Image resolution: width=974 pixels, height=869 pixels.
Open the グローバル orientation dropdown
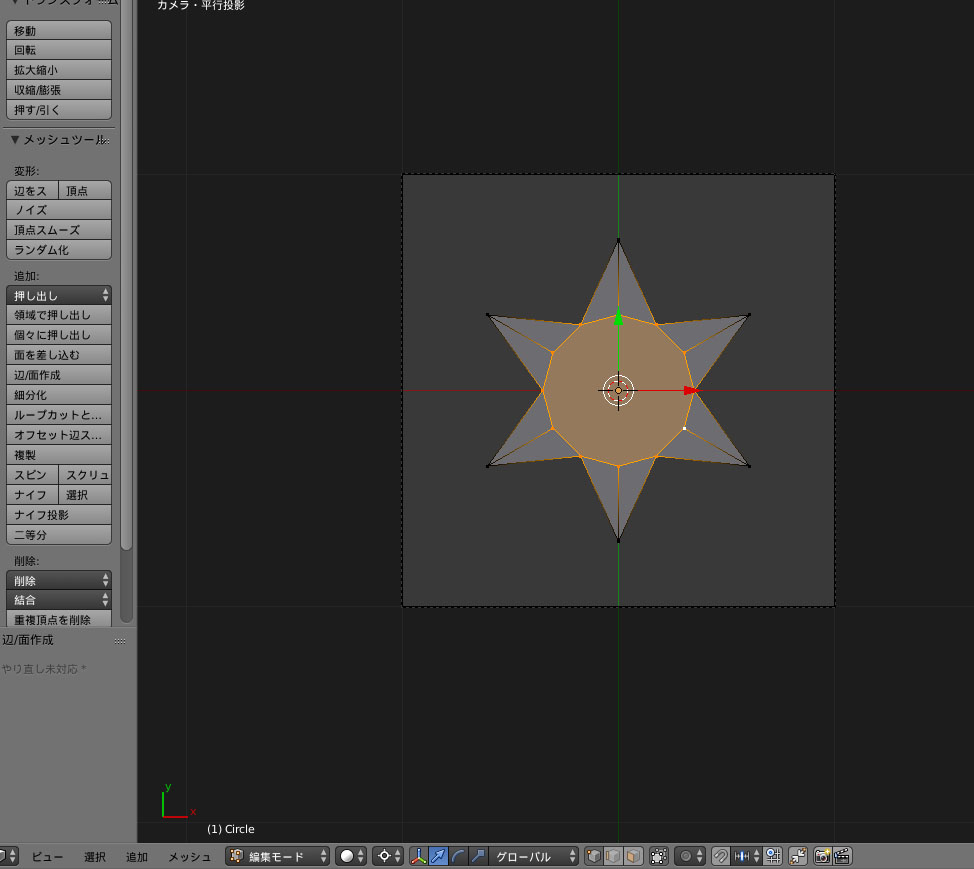(x=534, y=856)
